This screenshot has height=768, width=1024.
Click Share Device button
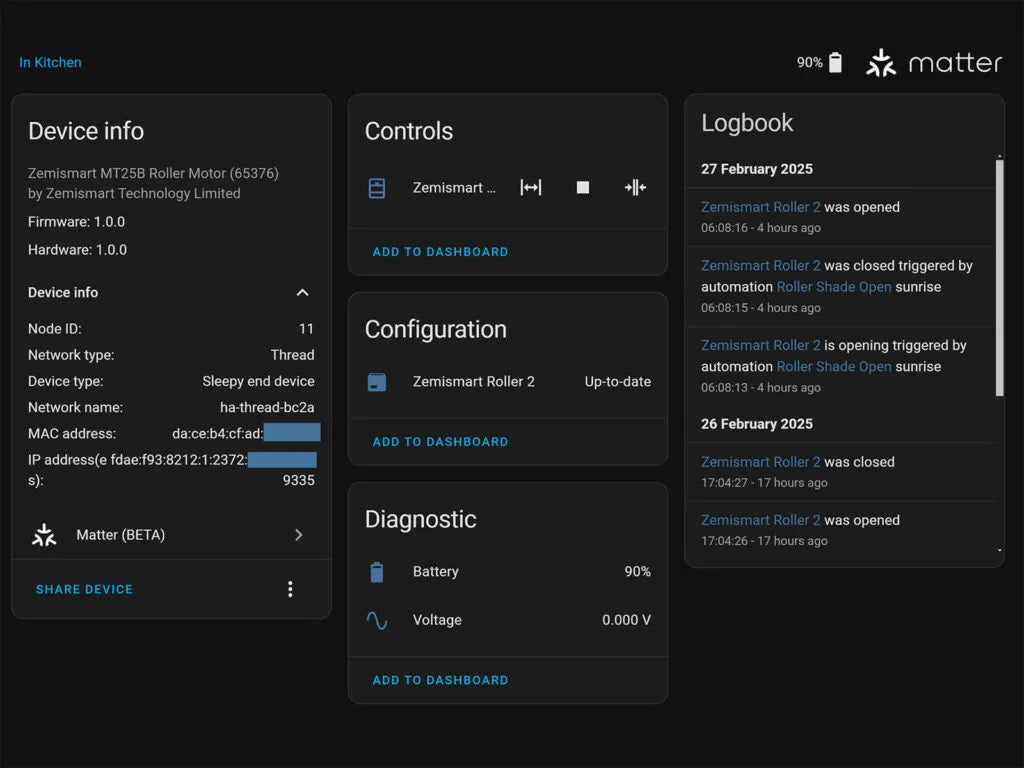pyautogui.click(x=84, y=590)
